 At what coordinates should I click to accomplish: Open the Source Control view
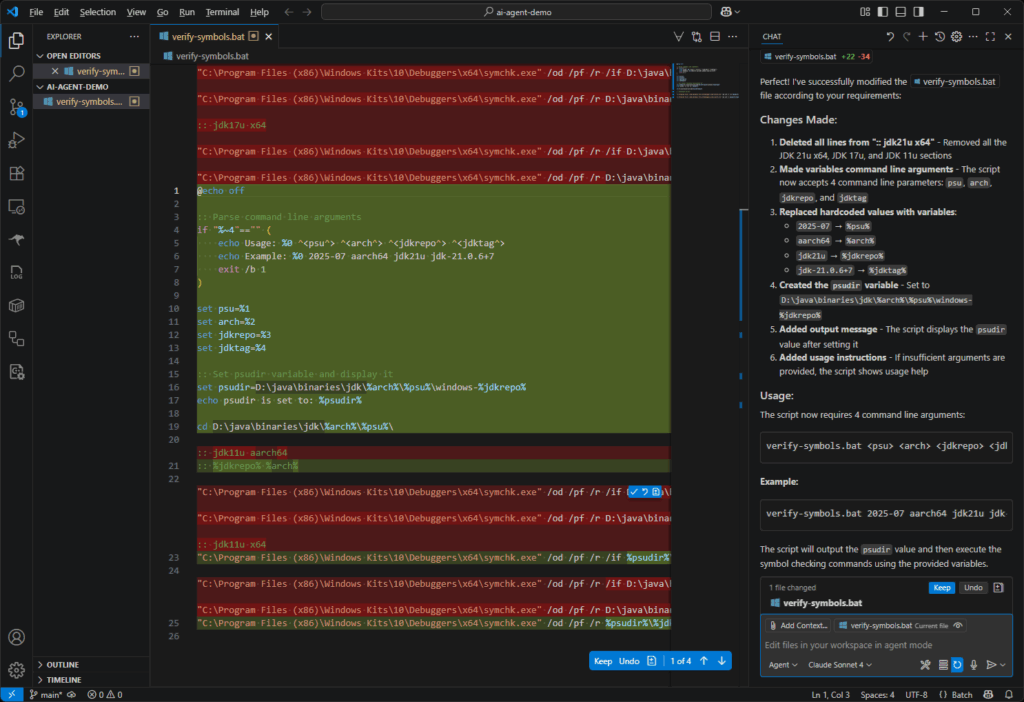click(x=16, y=106)
